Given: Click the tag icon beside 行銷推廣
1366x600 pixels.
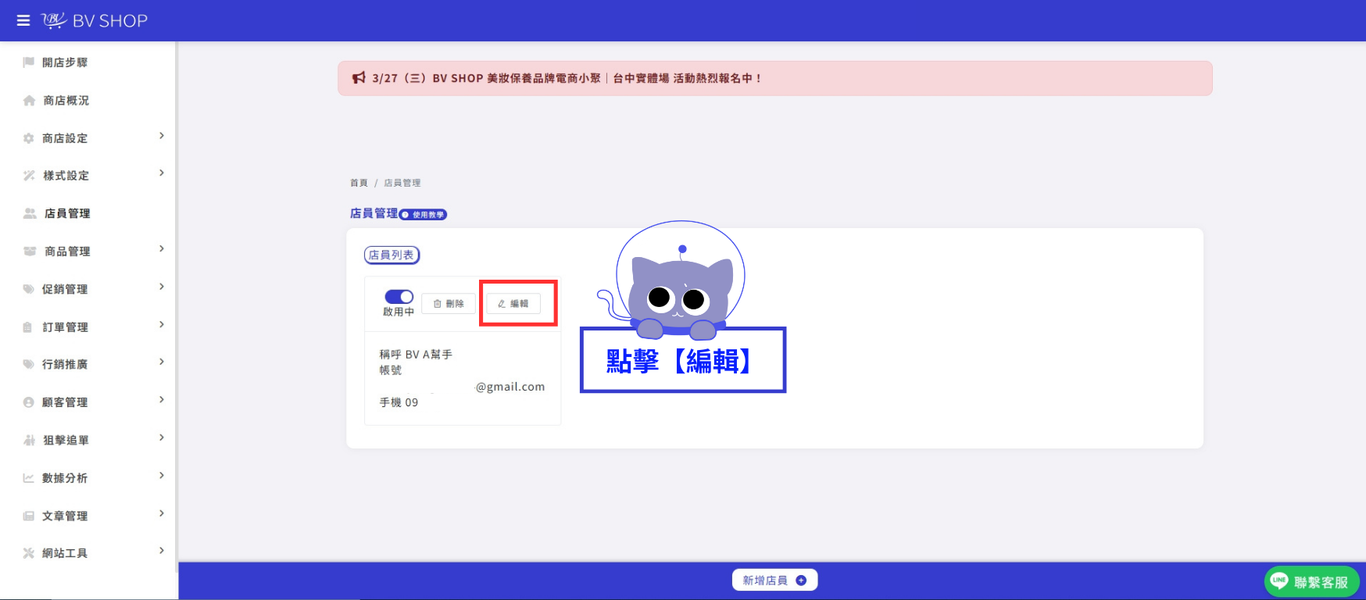Looking at the screenshot, I should [x=29, y=365].
